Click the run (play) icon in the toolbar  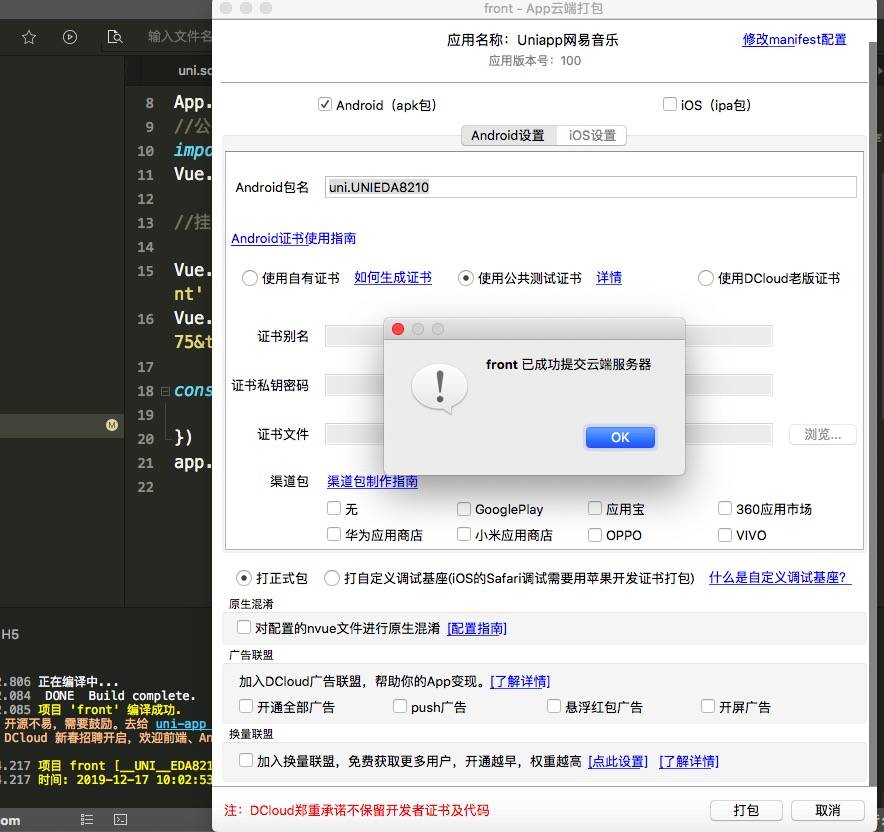point(70,37)
